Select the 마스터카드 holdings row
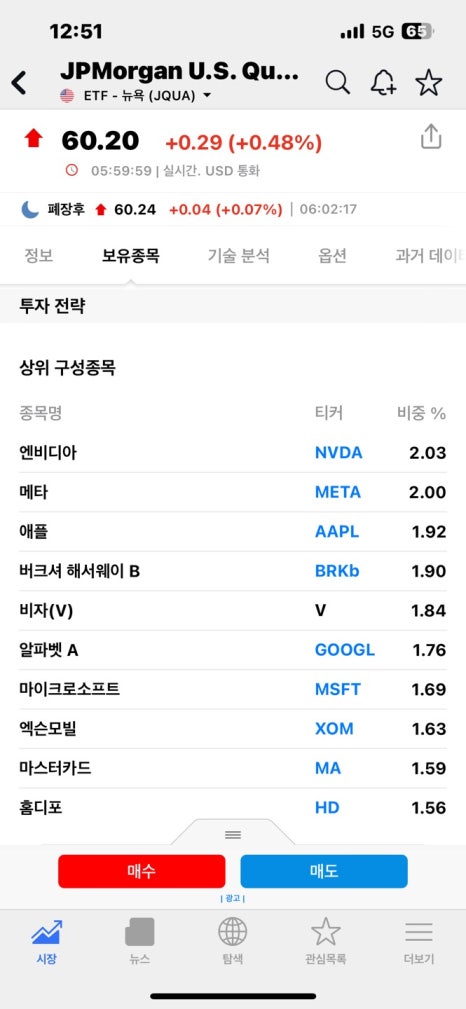This screenshot has width=466, height=1009. pos(232,768)
